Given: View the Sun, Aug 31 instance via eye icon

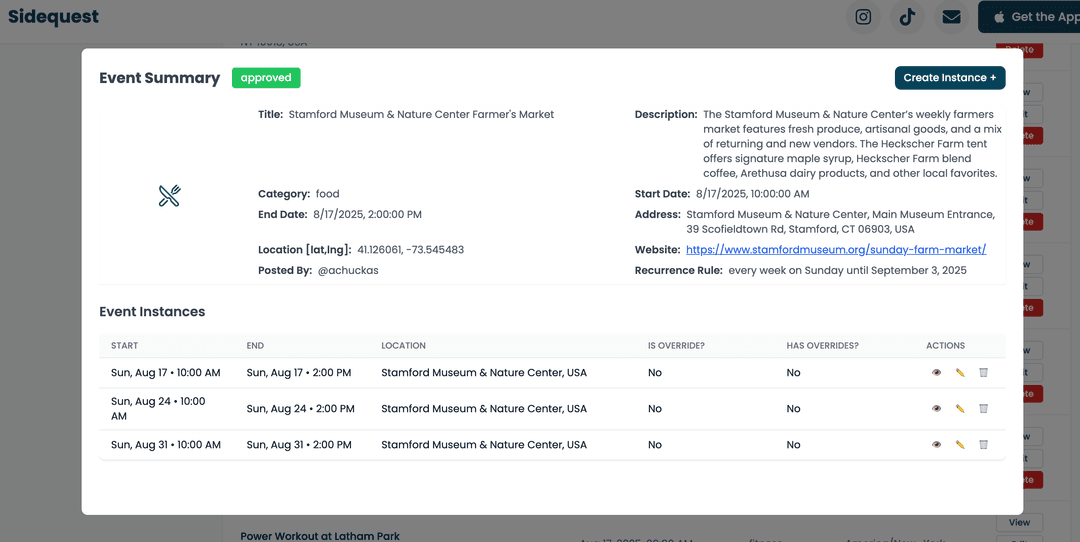Looking at the screenshot, I should [x=936, y=444].
